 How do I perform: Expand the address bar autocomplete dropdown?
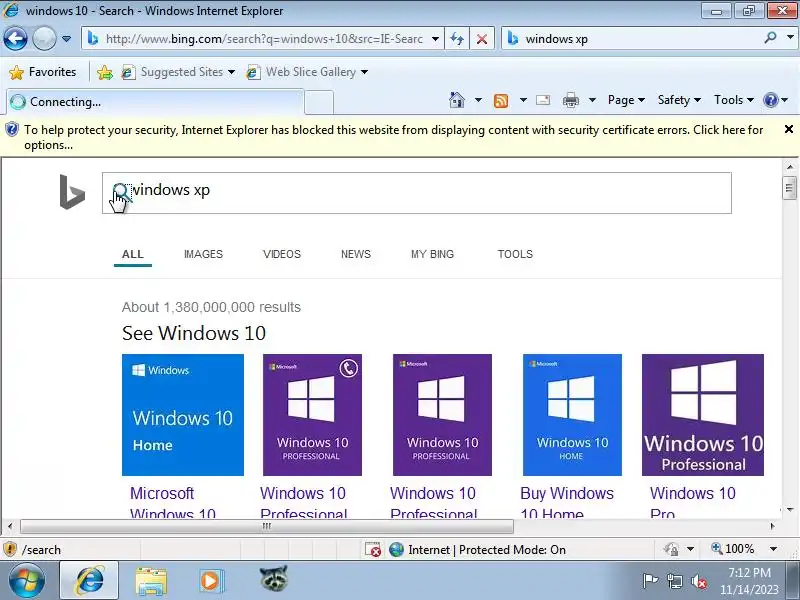[435, 39]
